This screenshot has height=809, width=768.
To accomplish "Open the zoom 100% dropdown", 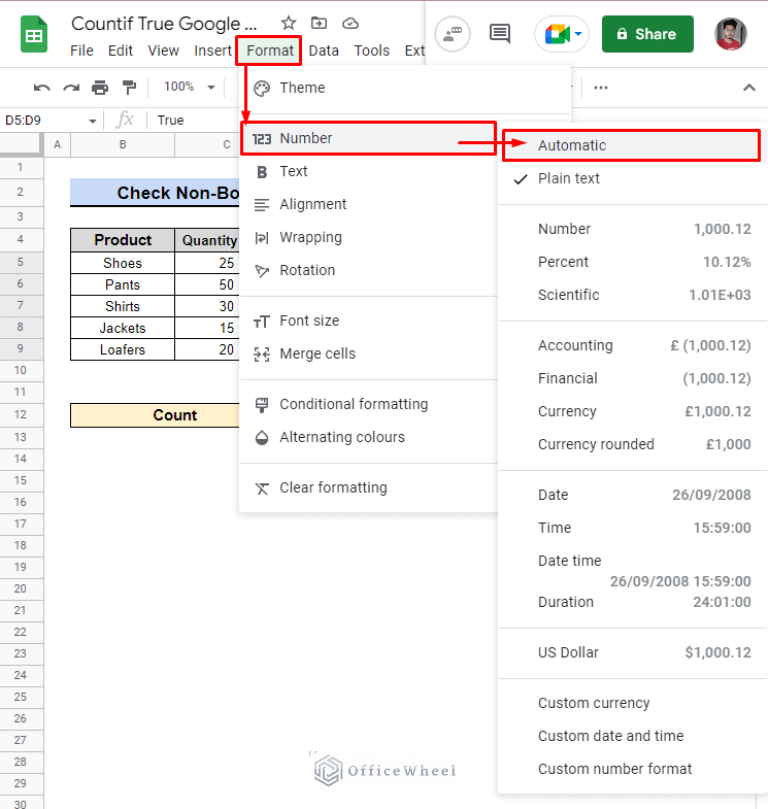I will point(189,87).
